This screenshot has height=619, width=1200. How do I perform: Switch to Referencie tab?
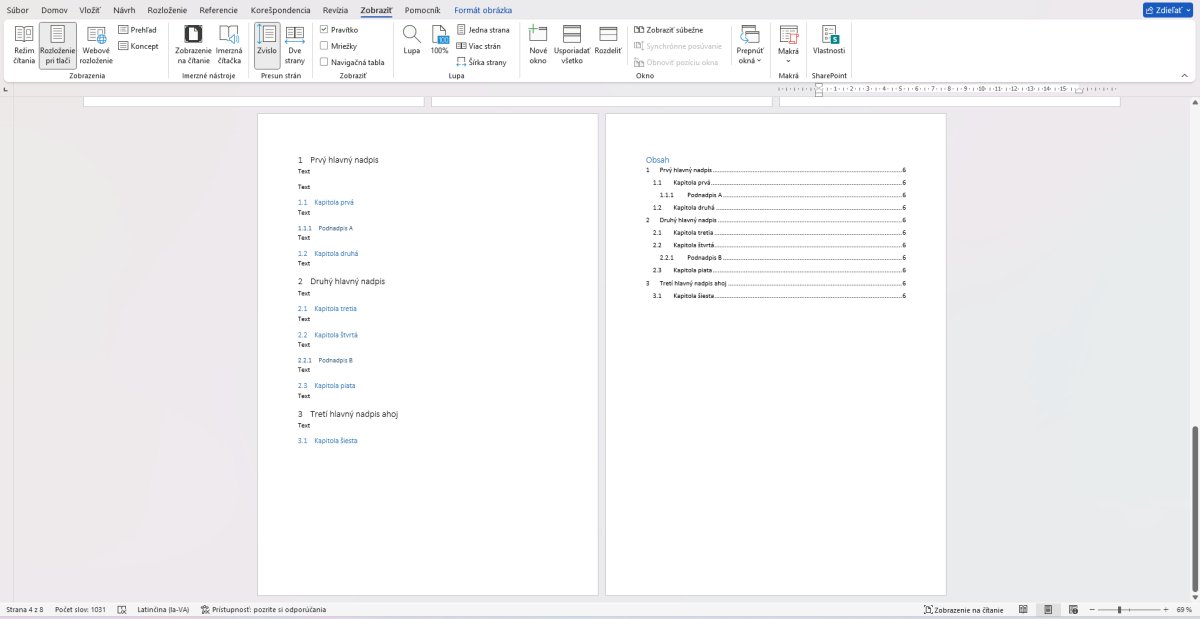tap(219, 9)
